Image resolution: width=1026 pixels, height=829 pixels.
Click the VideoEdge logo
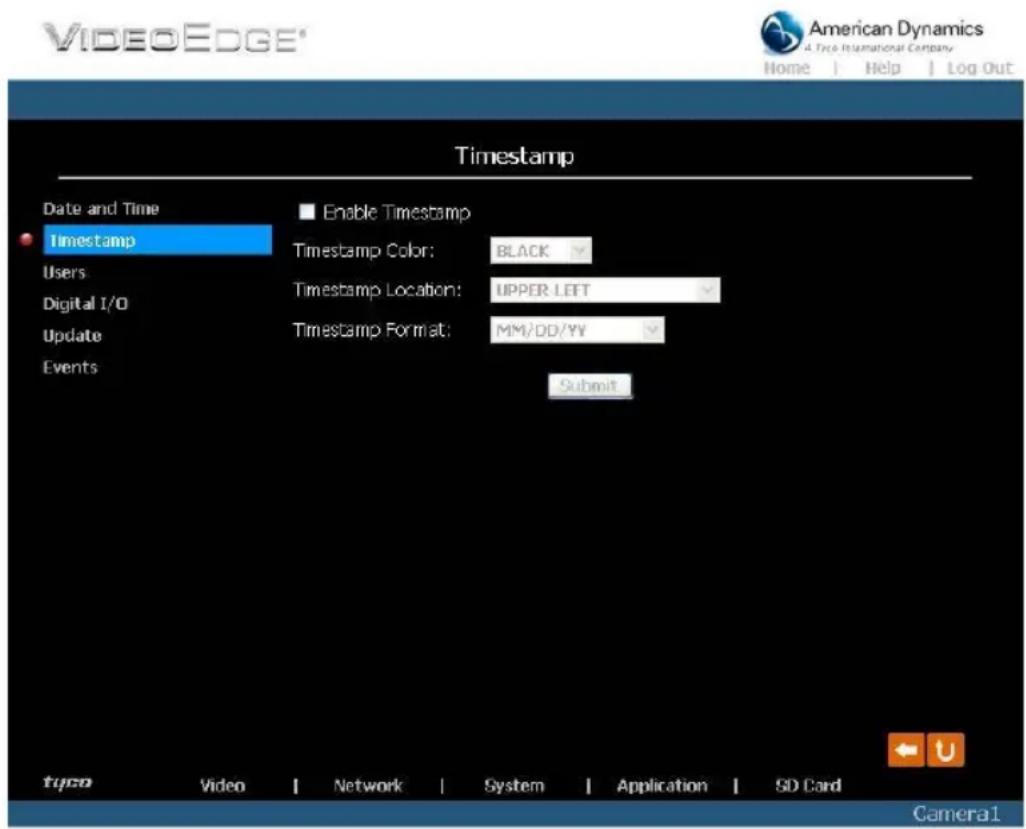coord(174,38)
